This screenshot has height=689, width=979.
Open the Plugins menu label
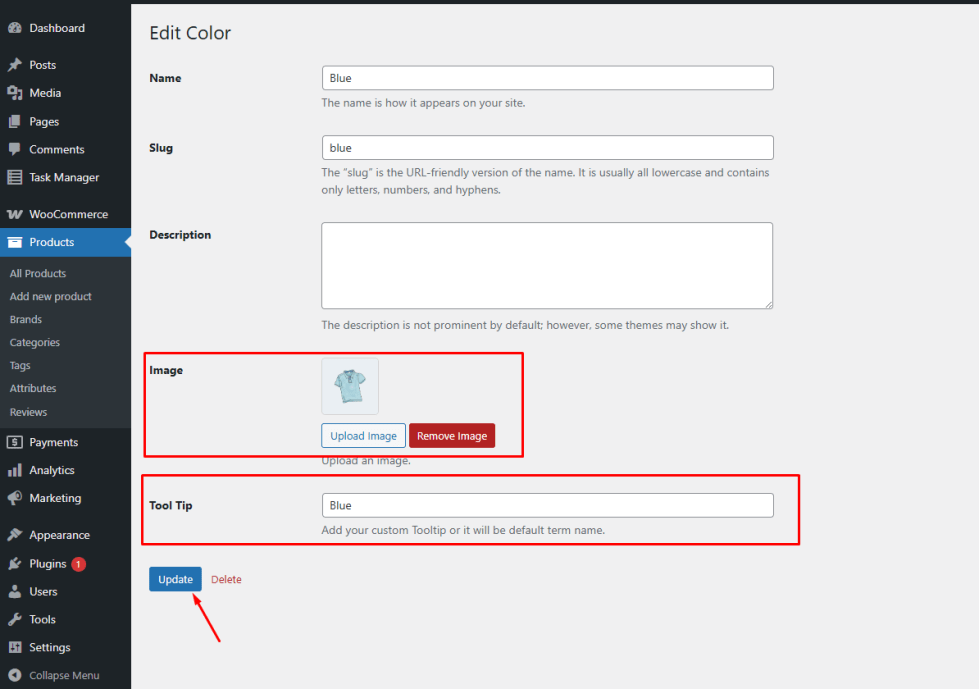47,564
